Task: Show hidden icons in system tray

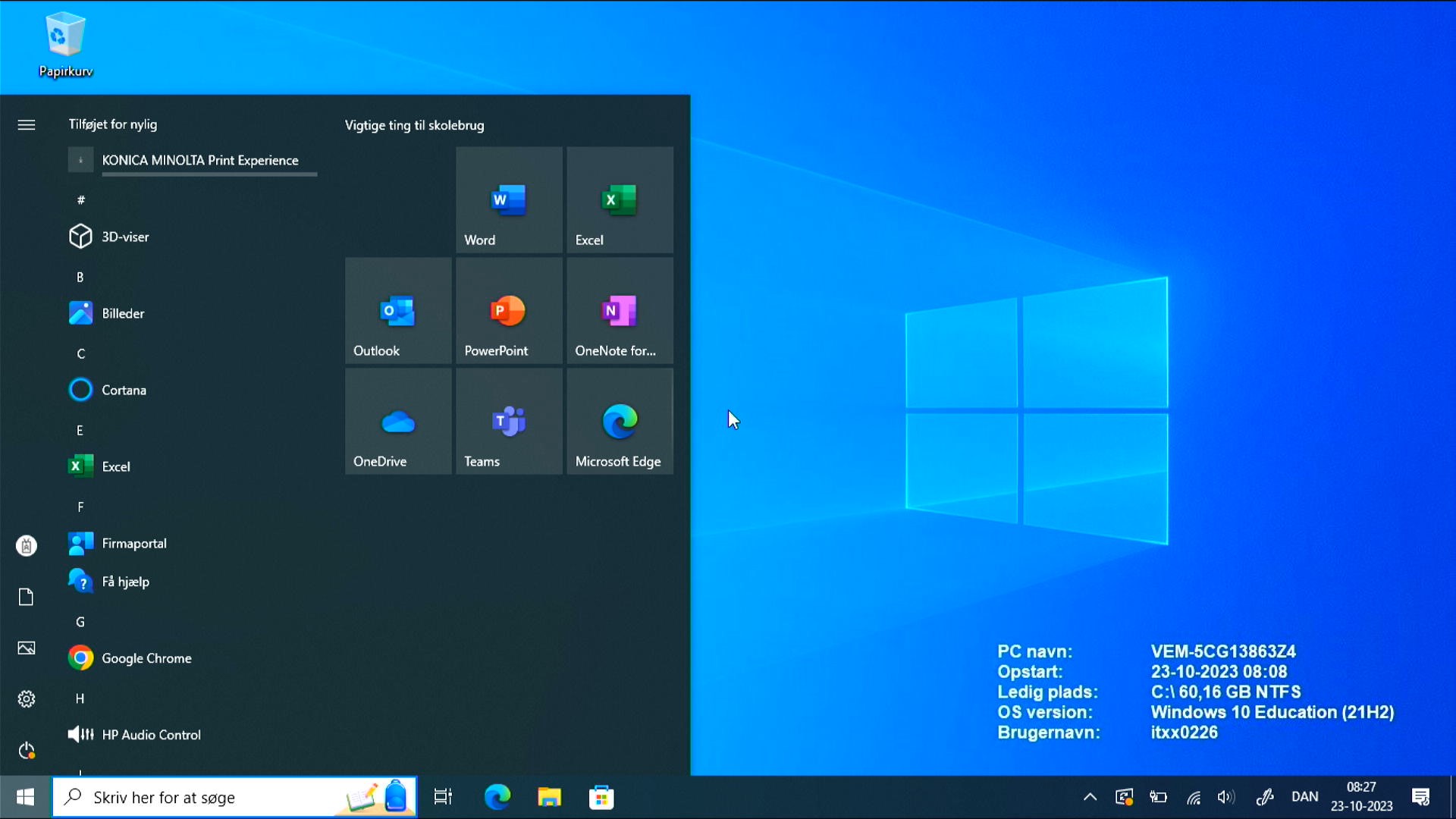Action: (1090, 797)
